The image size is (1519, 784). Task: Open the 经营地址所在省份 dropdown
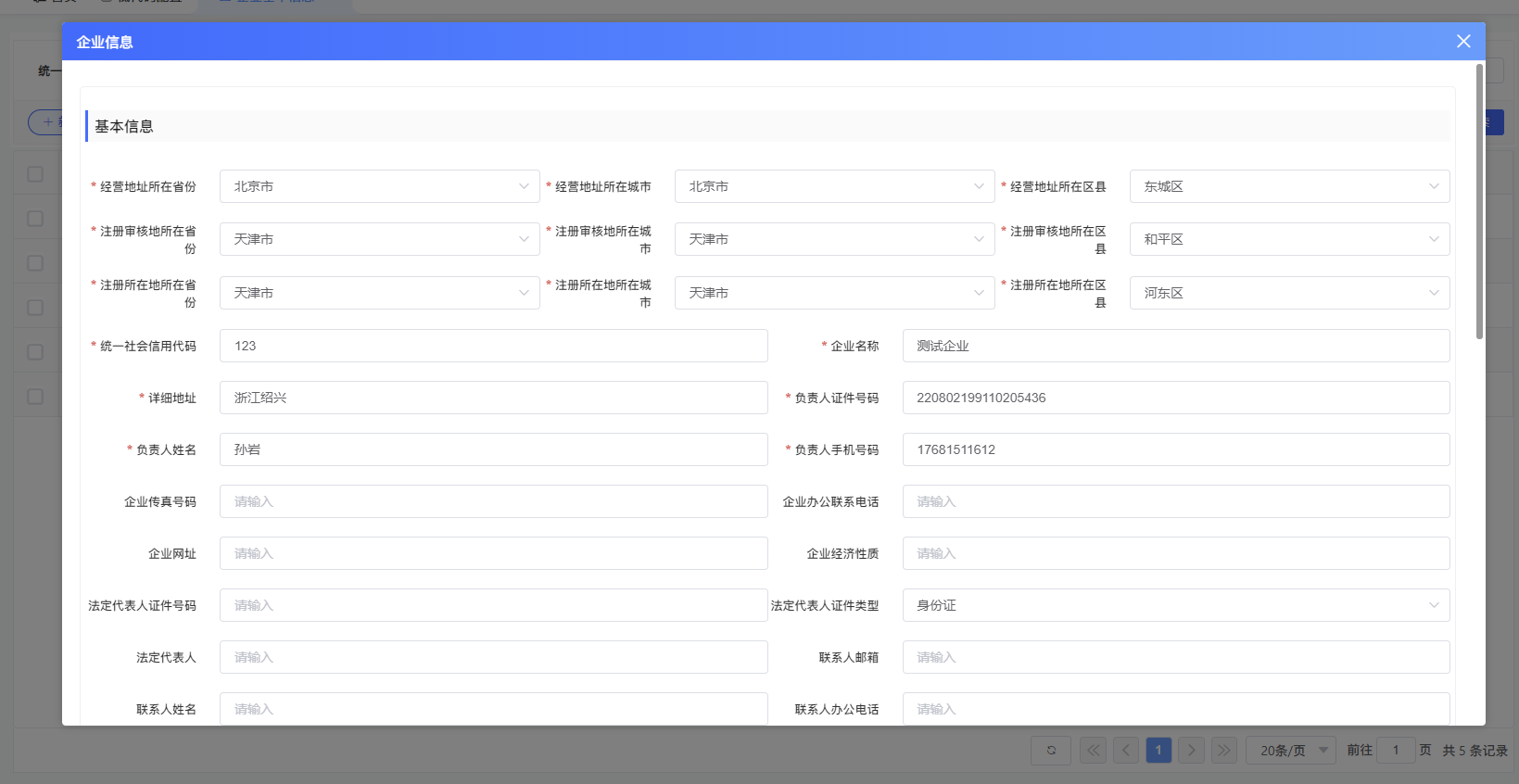pyautogui.click(x=379, y=186)
